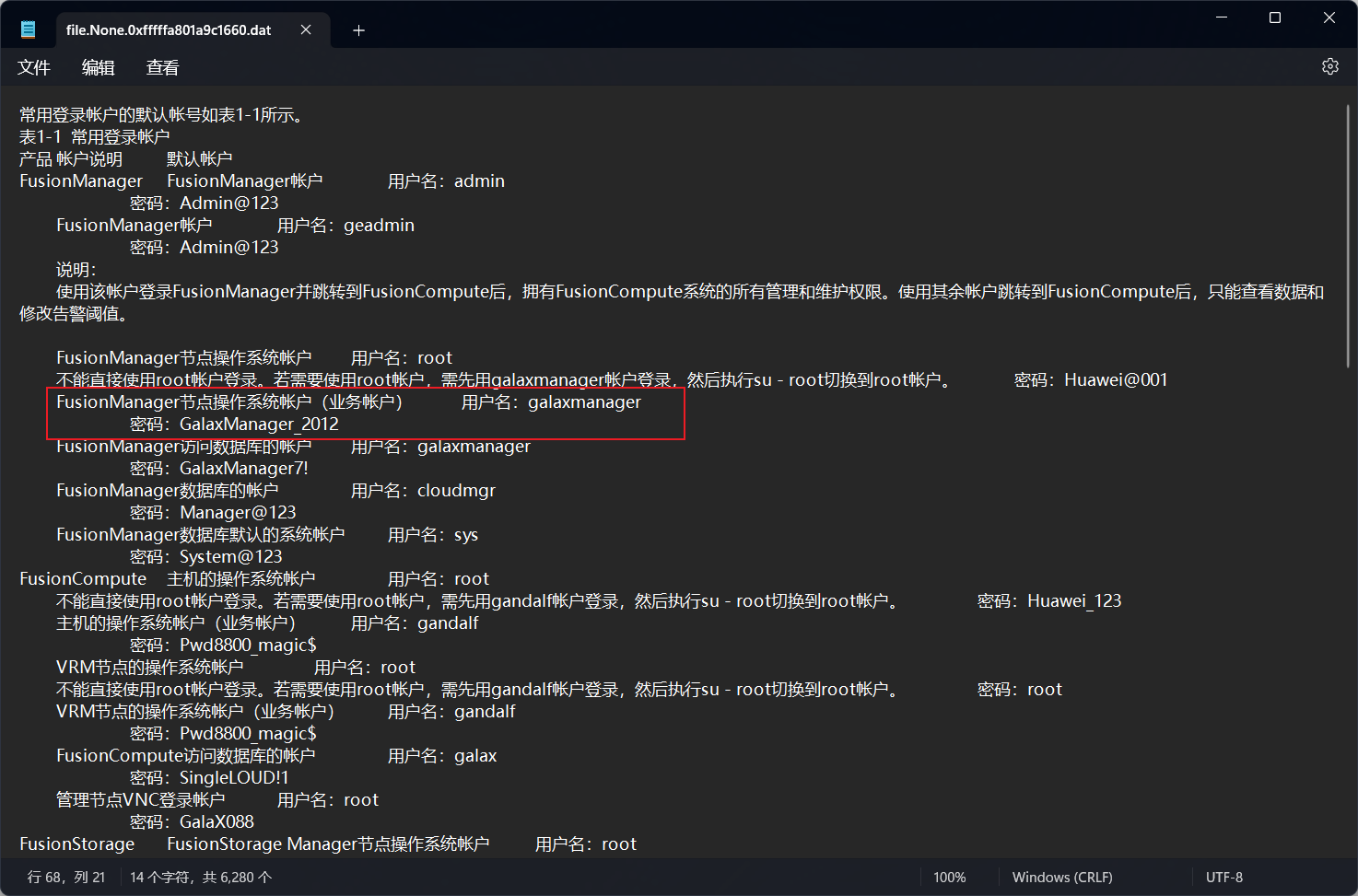Image resolution: width=1358 pixels, height=896 pixels.
Task: Close the file.None.0xfffffa801a9c1660.dat tab
Action: coord(306,30)
